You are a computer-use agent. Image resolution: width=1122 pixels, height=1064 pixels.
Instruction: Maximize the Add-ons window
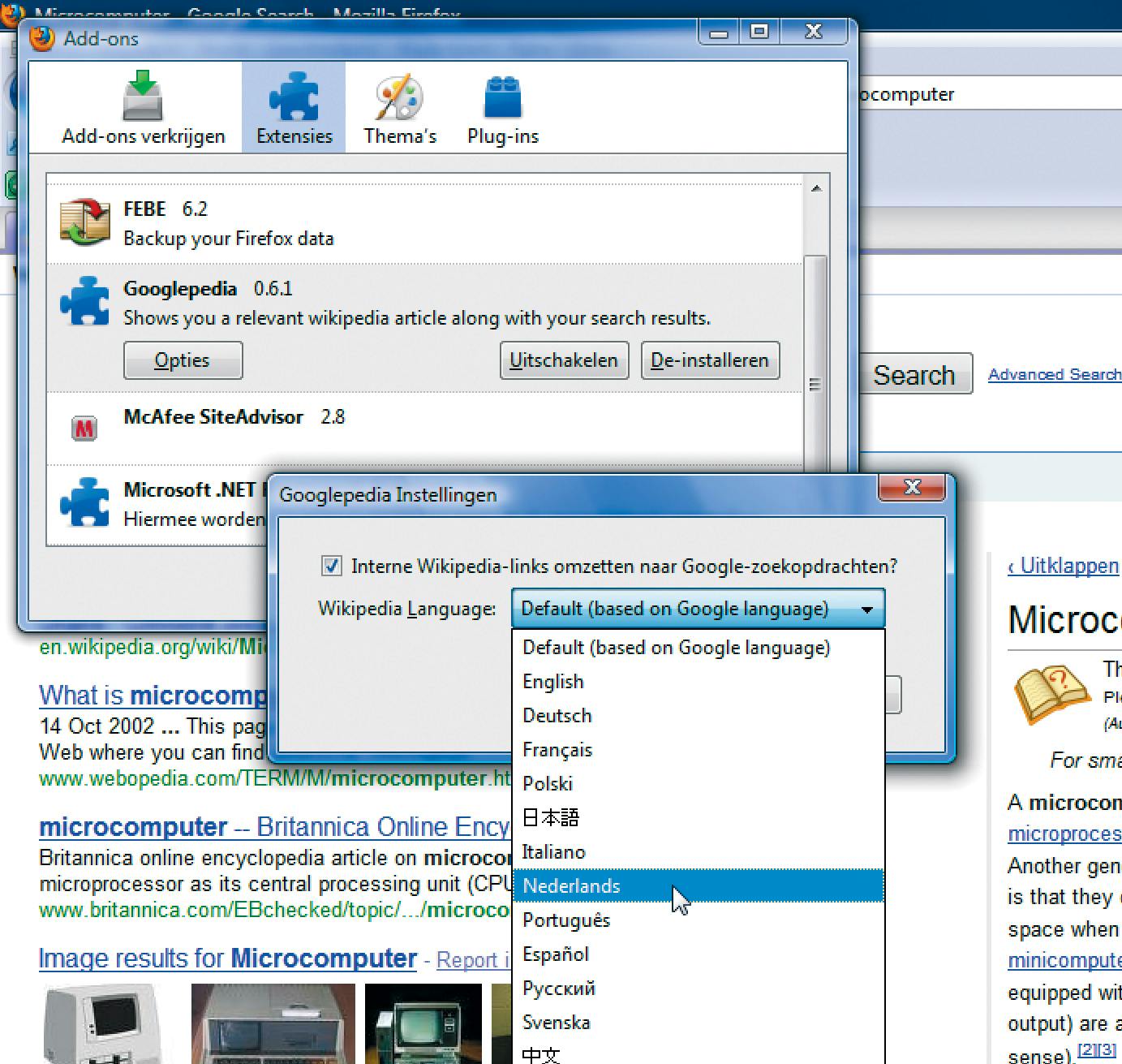pyautogui.click(x=759, y=32)
